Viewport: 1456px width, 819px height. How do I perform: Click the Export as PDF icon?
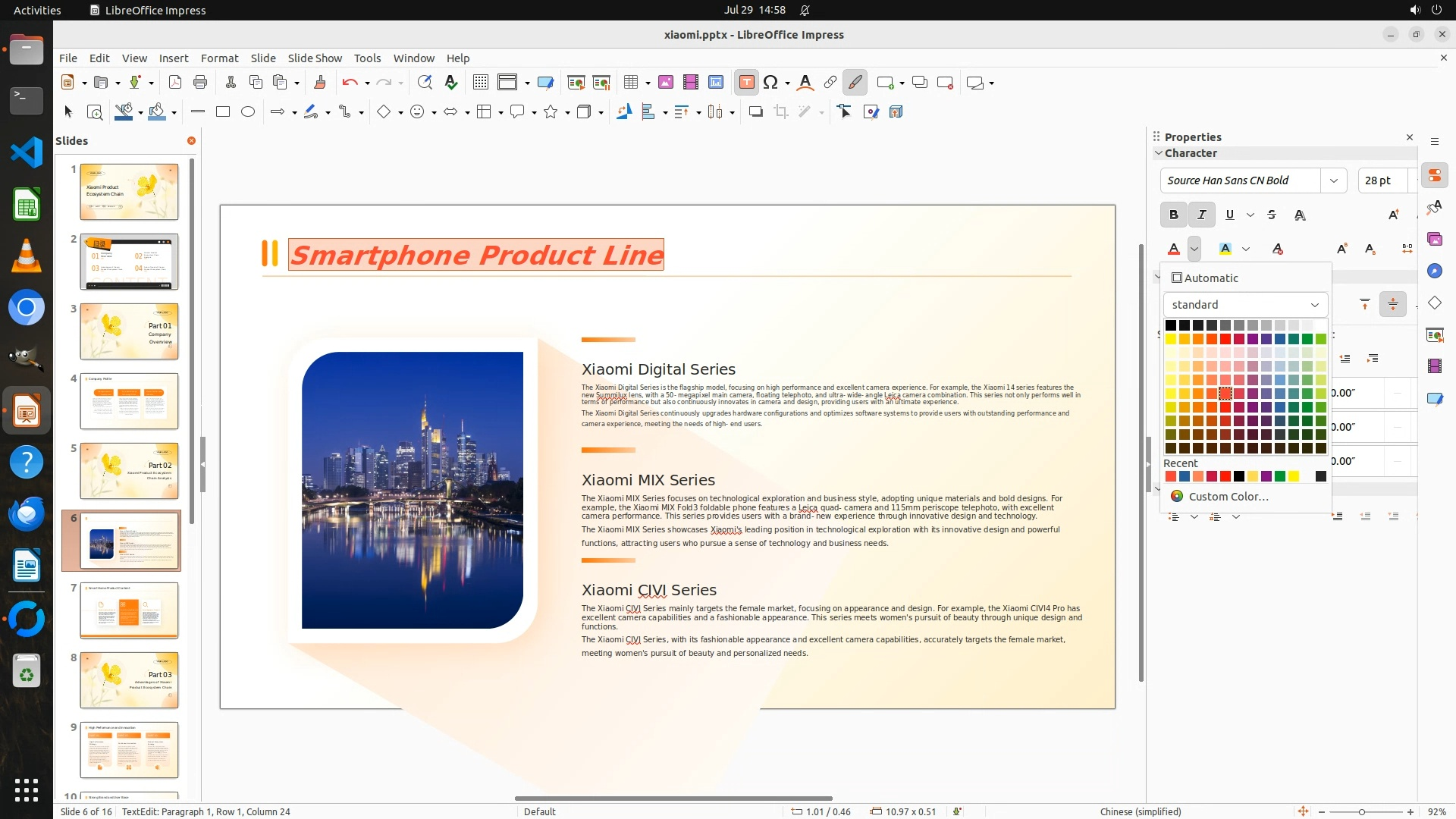174,83
